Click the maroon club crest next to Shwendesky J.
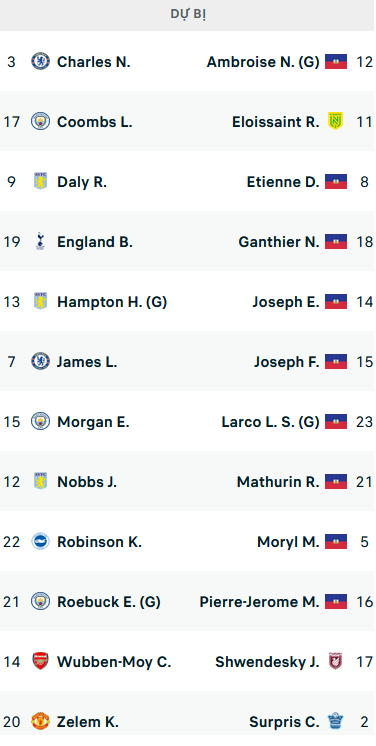 click(x=336, y=661)
